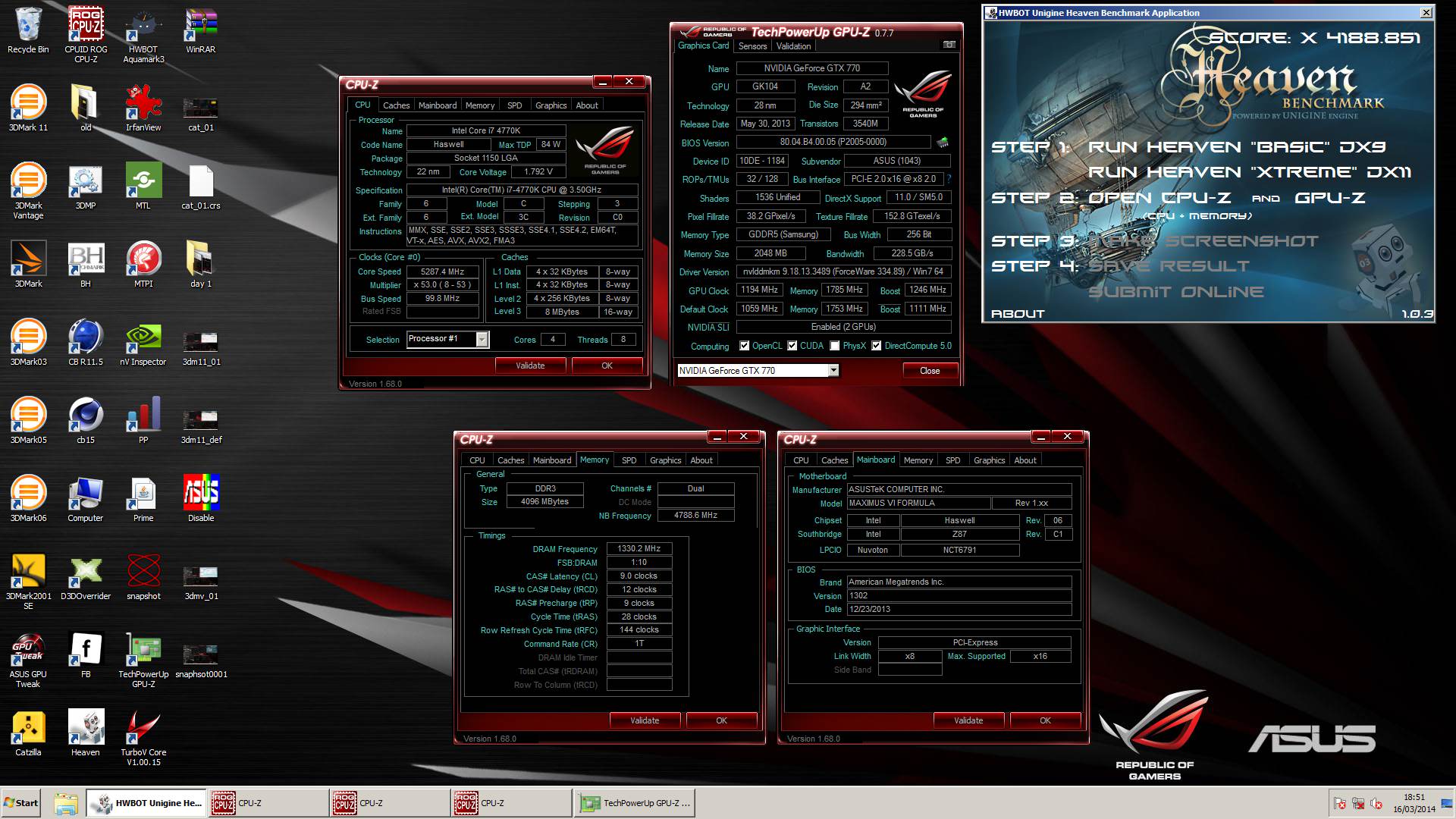Screen dimensions: 1456x819
Task: Open HWBOT Aquamark3 desktop shortcut
Action: click(x=143, y=34)
